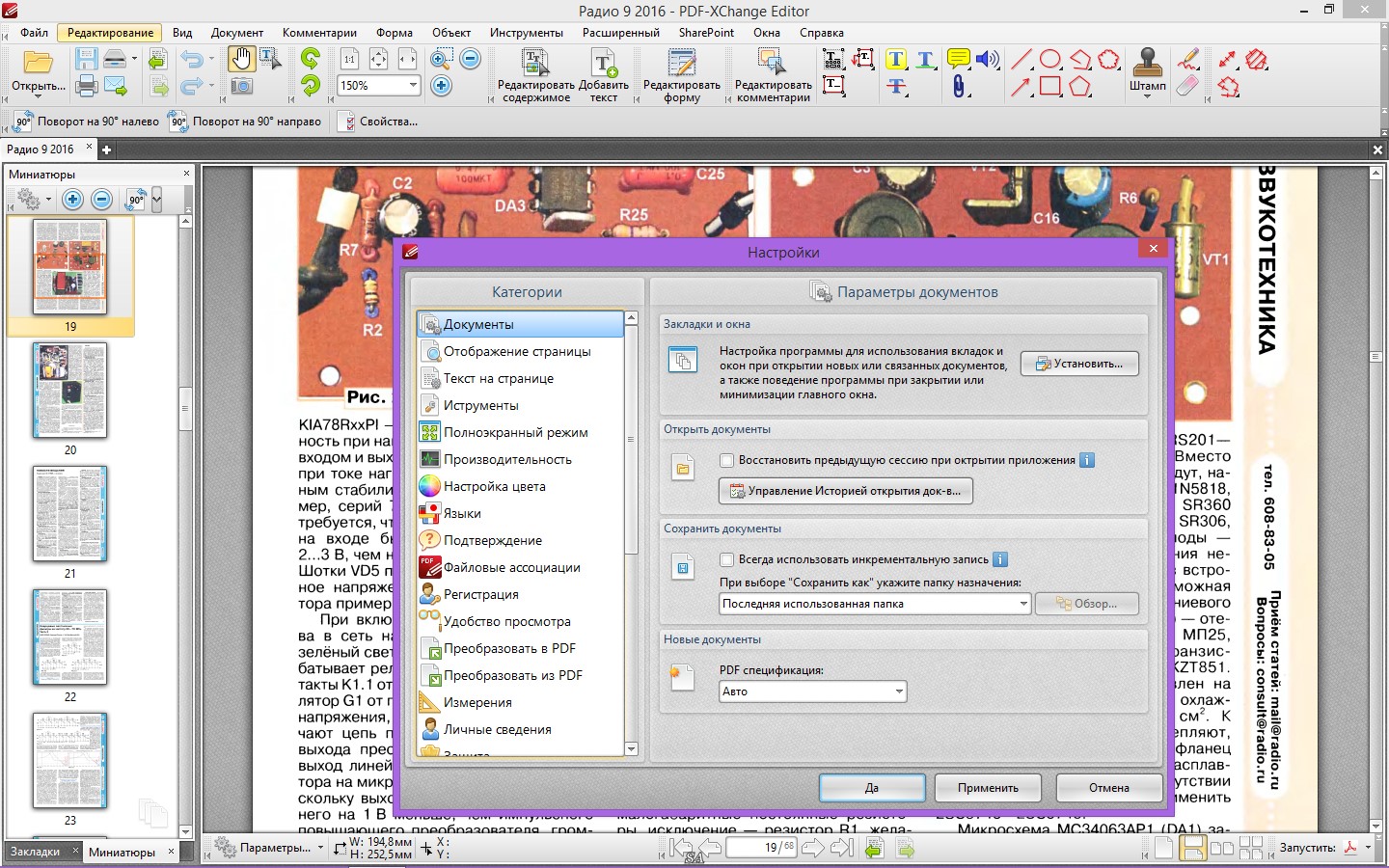Select Полноэкранный режим category
This screenshot has height=868, width=1389.
coord(521,433)
